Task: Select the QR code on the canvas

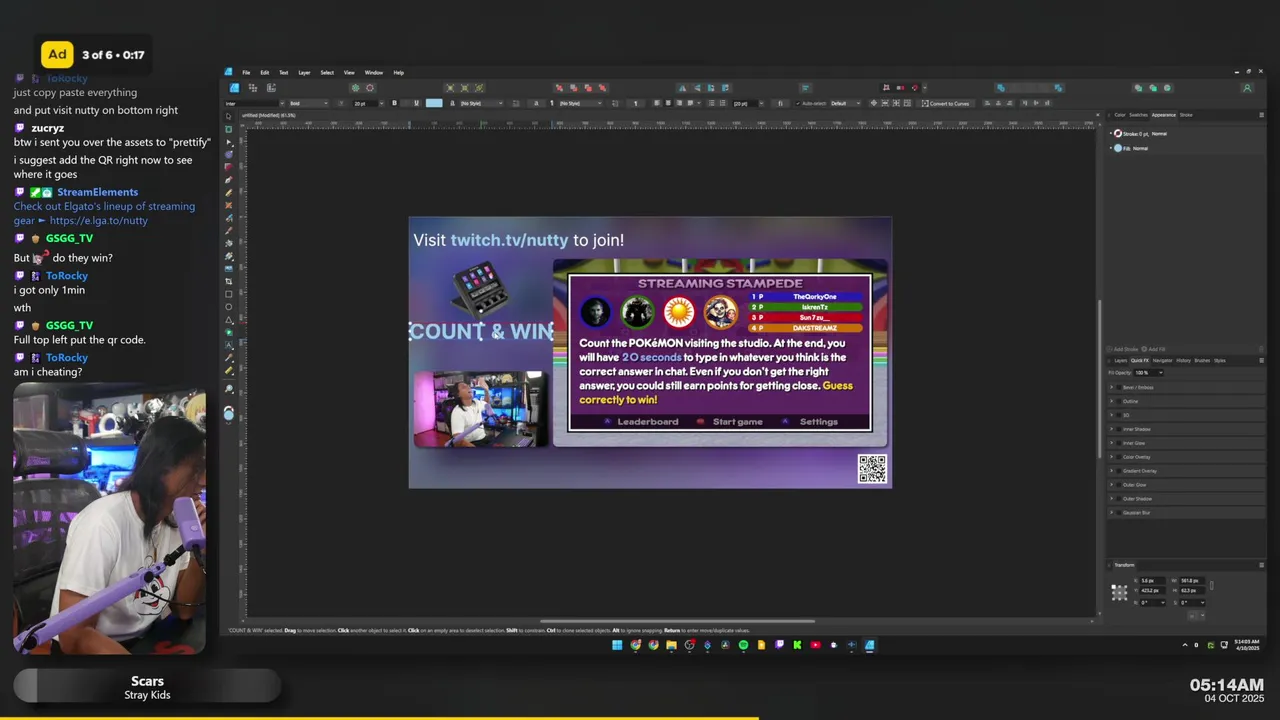Action: (872, 468)
